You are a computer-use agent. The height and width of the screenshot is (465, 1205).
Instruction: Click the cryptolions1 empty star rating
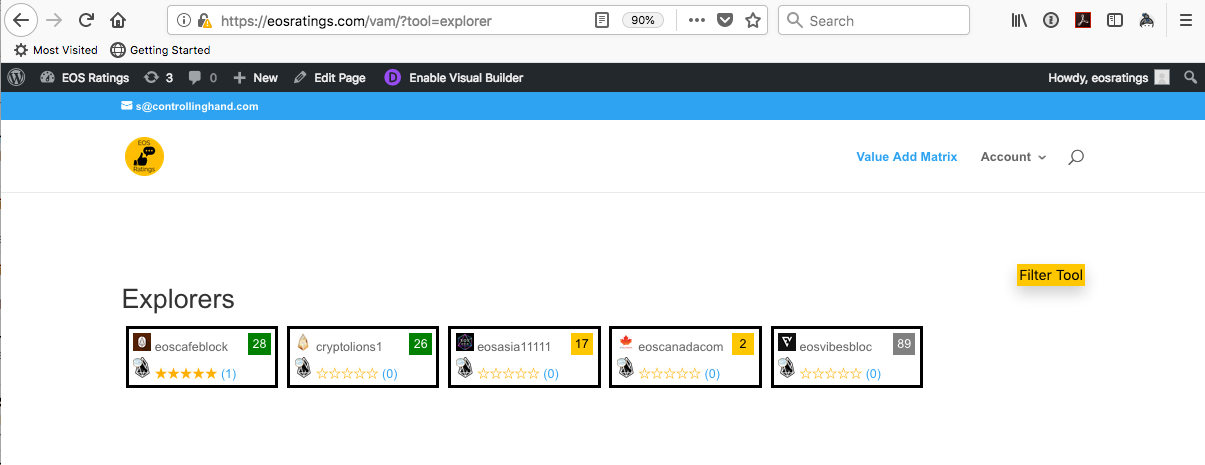[347, 373]
